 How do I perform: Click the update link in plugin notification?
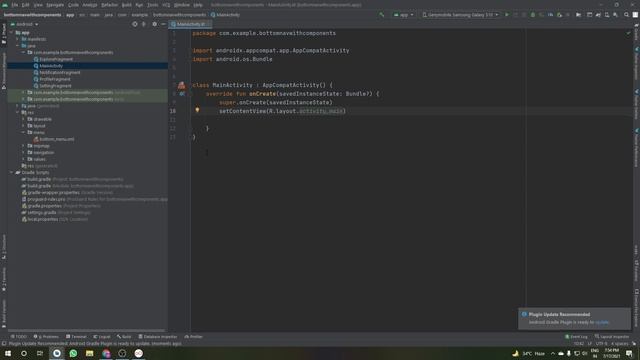[x=602, y=322]
